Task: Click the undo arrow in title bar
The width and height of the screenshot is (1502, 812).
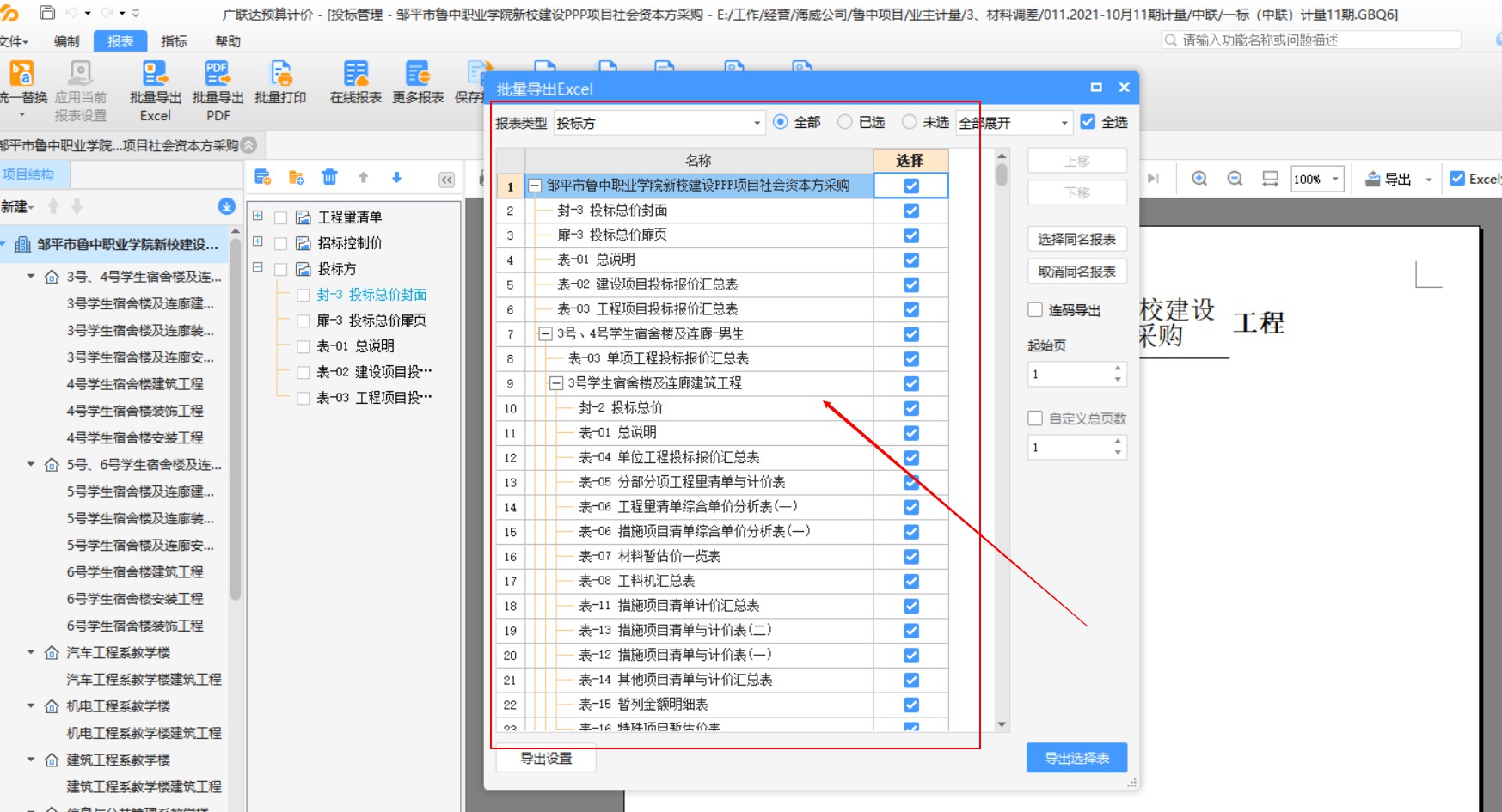Action: [x=72, y=13]
